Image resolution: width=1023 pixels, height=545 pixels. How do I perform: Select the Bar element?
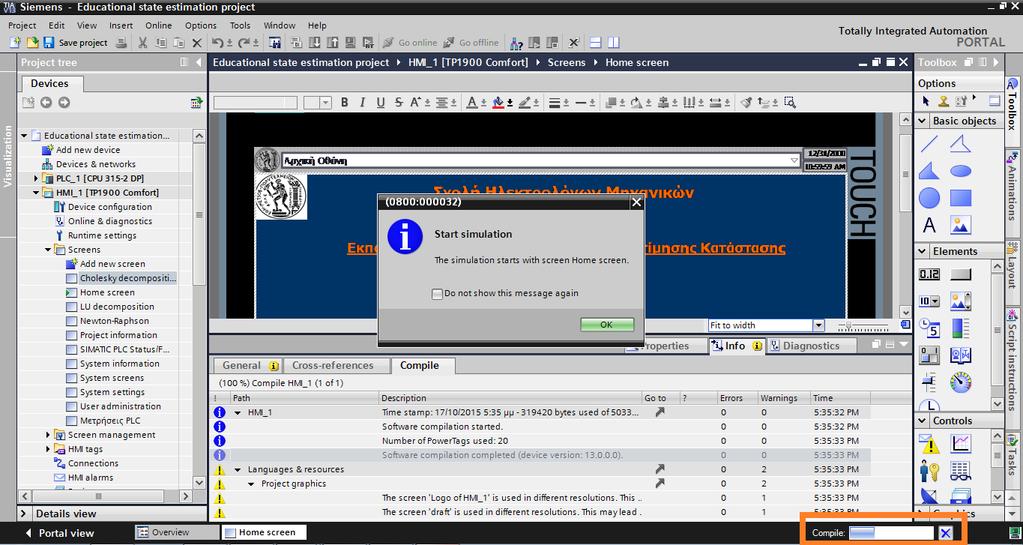pos(960,328)
